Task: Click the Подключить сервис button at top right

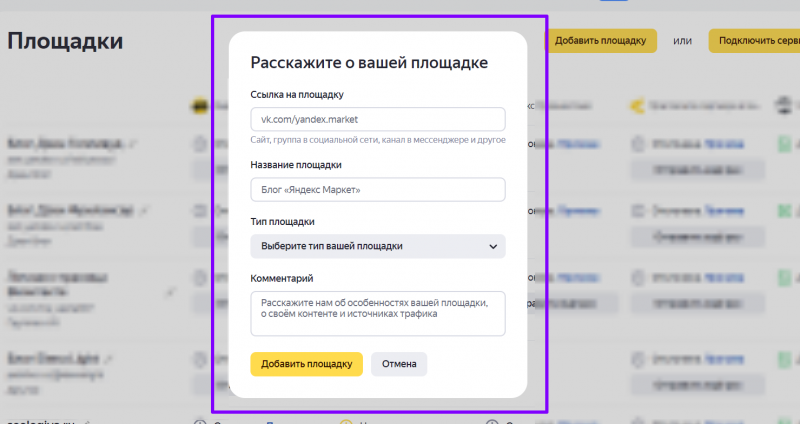Action: (x=754, y=41)
